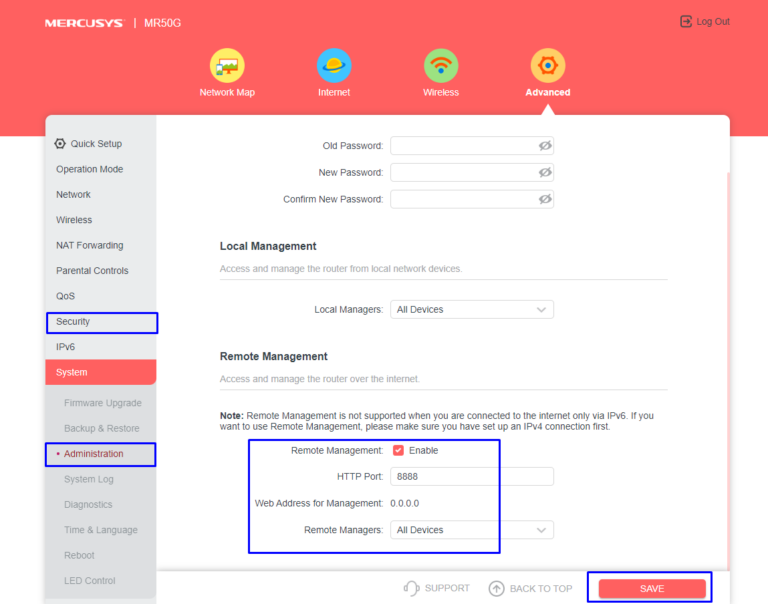Open the Firmware Upgrade submenu item
This screenshot has width=768, height=604.
pyautogui.click(x=103, y=403)
